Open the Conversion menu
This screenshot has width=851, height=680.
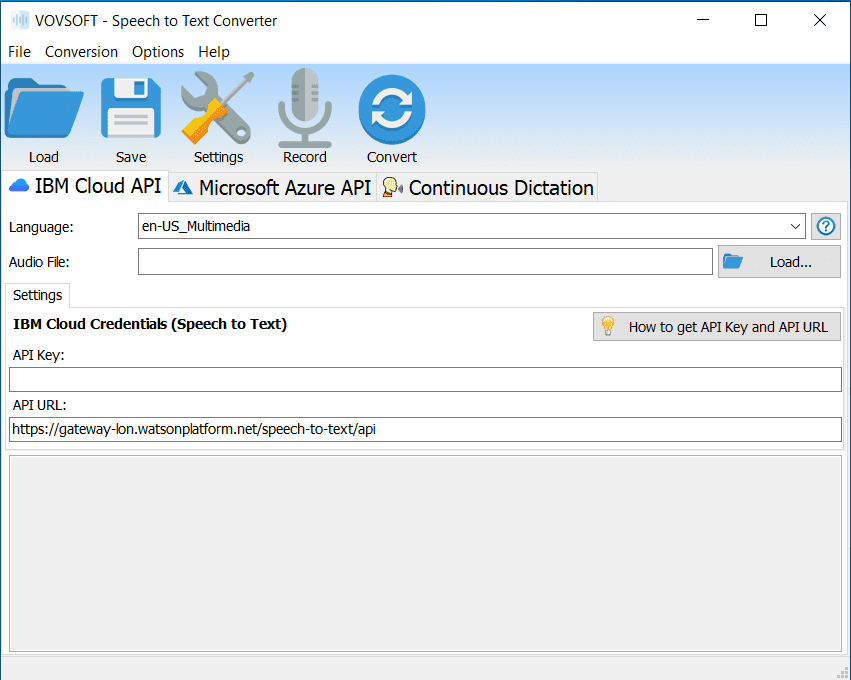(x=81, y=52)
